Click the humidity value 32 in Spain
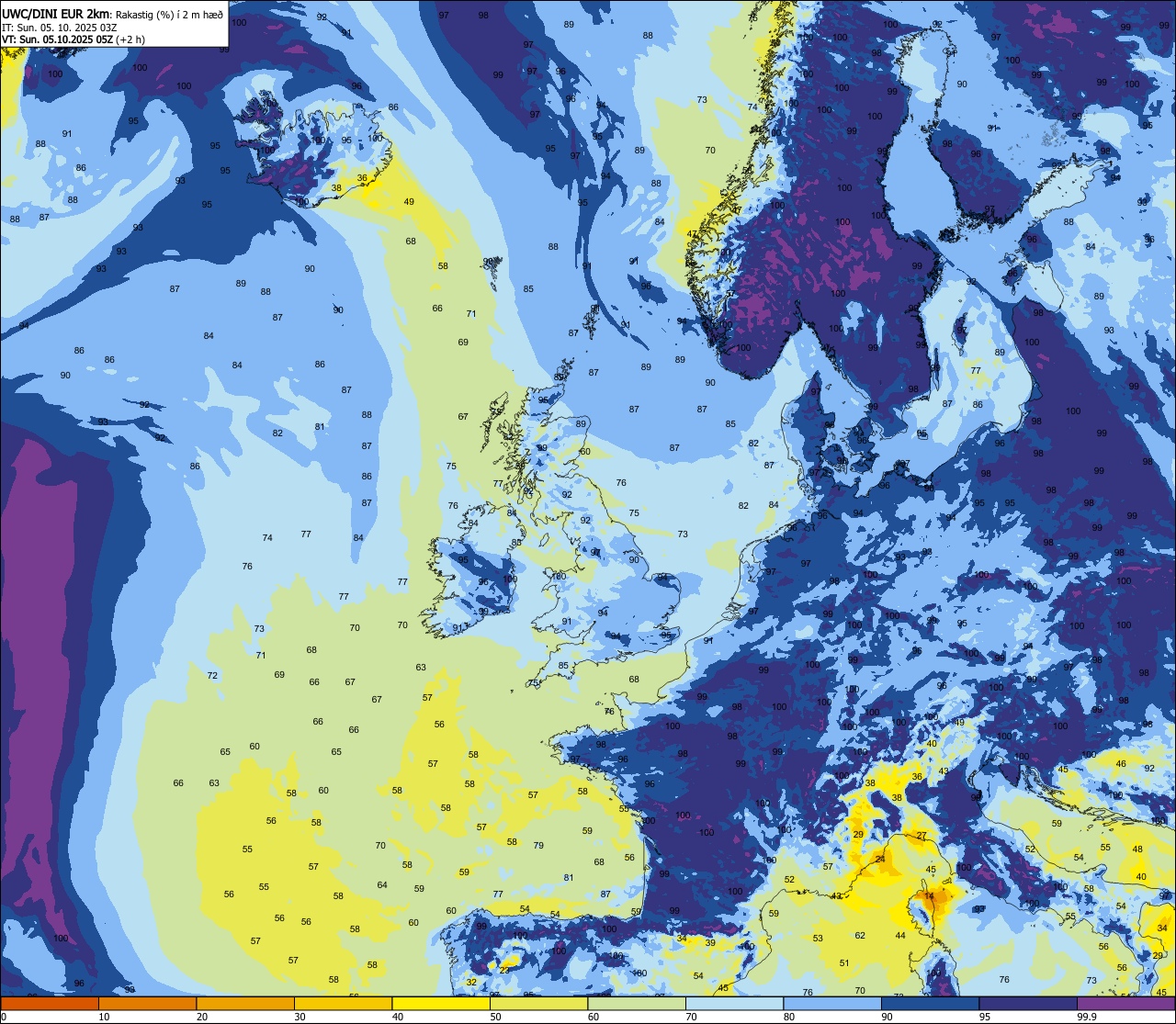The width and height of the screenshot is (1176, 1024). click(471, 983)
